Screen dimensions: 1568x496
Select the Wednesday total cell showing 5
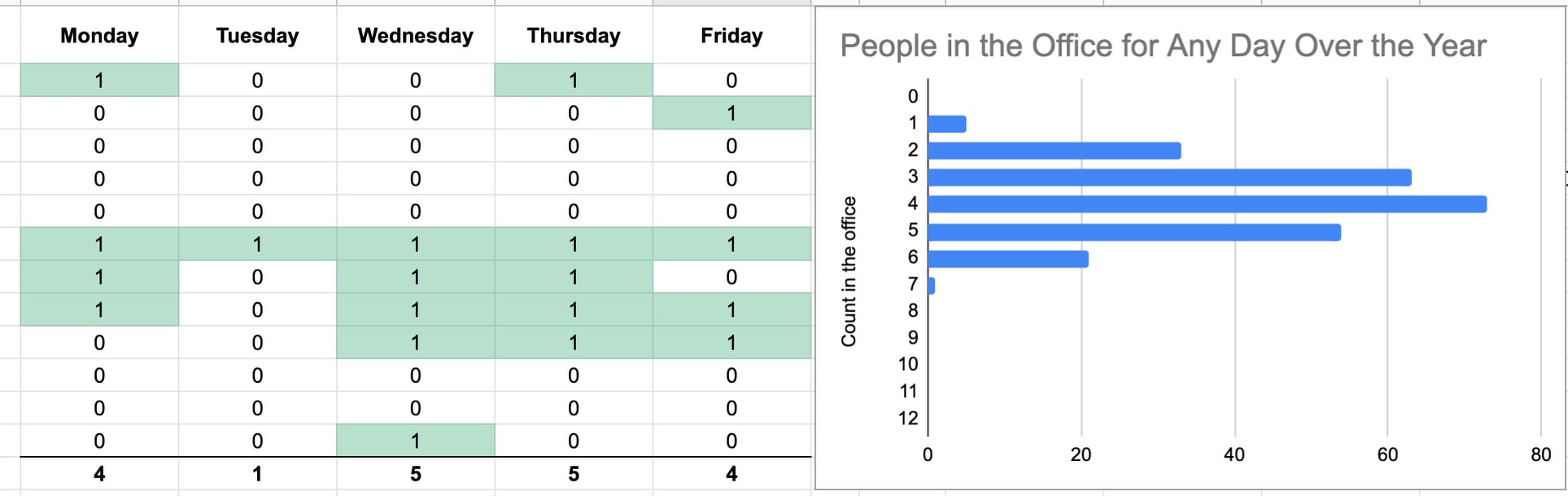pyautogui.click(x=415, y=474)
